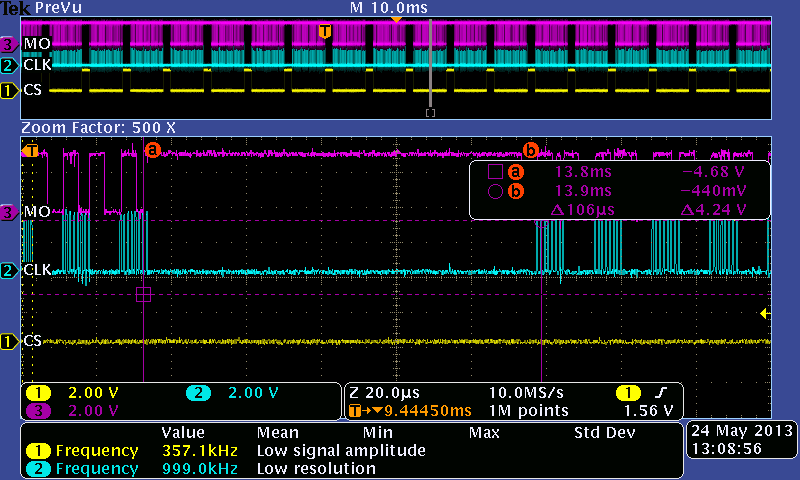800x480 pixels.
Task: Click orange trigger T marker in overview
Action: 324,31
